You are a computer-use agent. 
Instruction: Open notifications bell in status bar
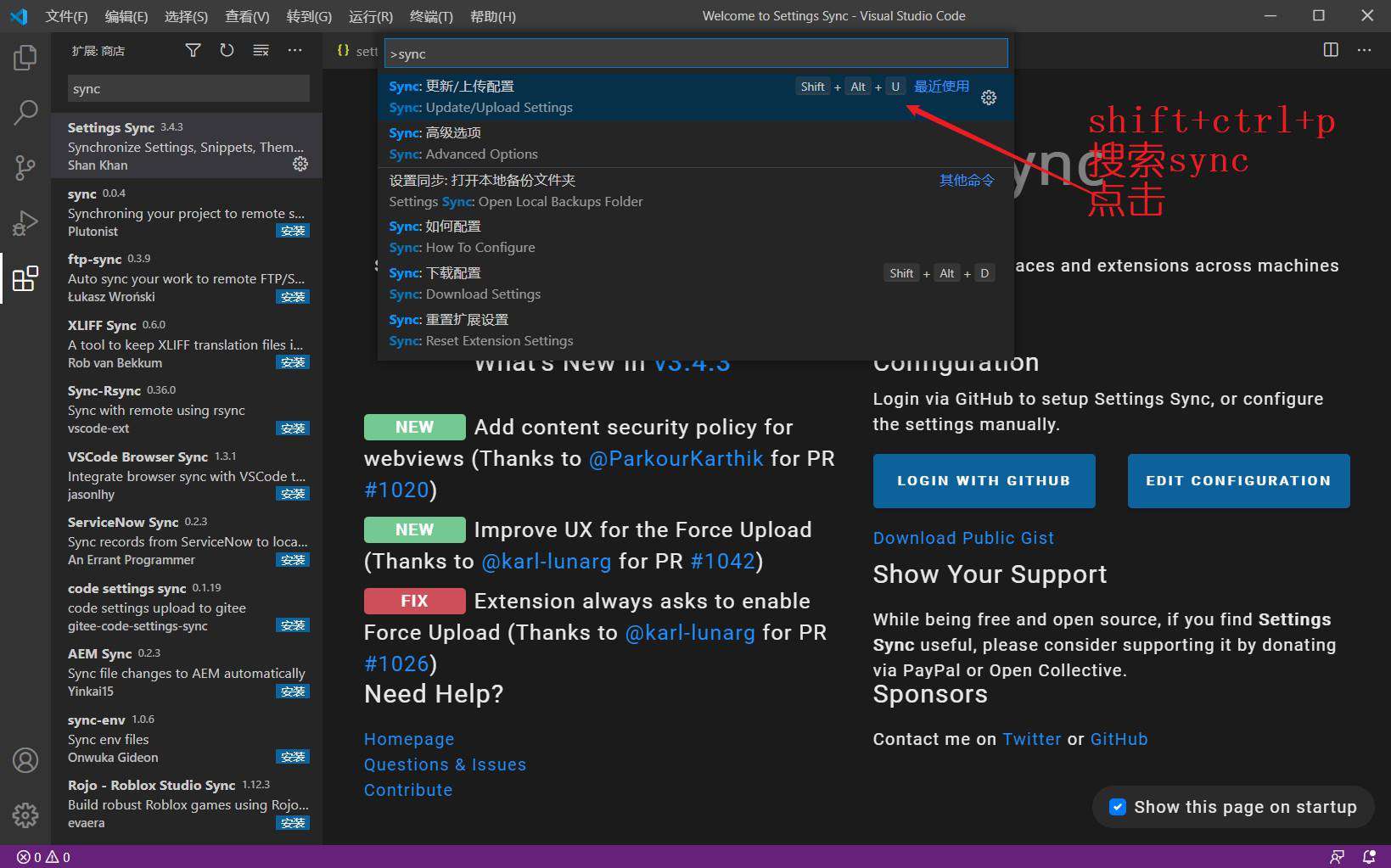1369,857
